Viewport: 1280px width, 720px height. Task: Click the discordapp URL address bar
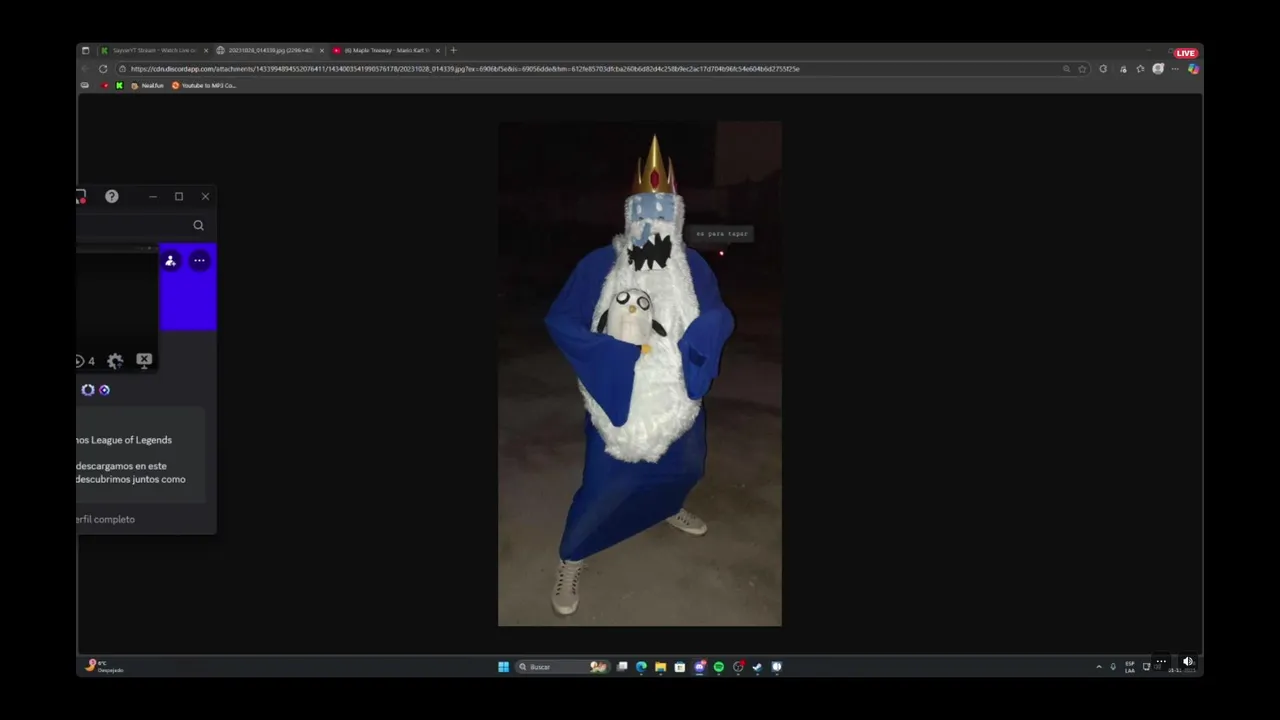click(x=590, y=69)
